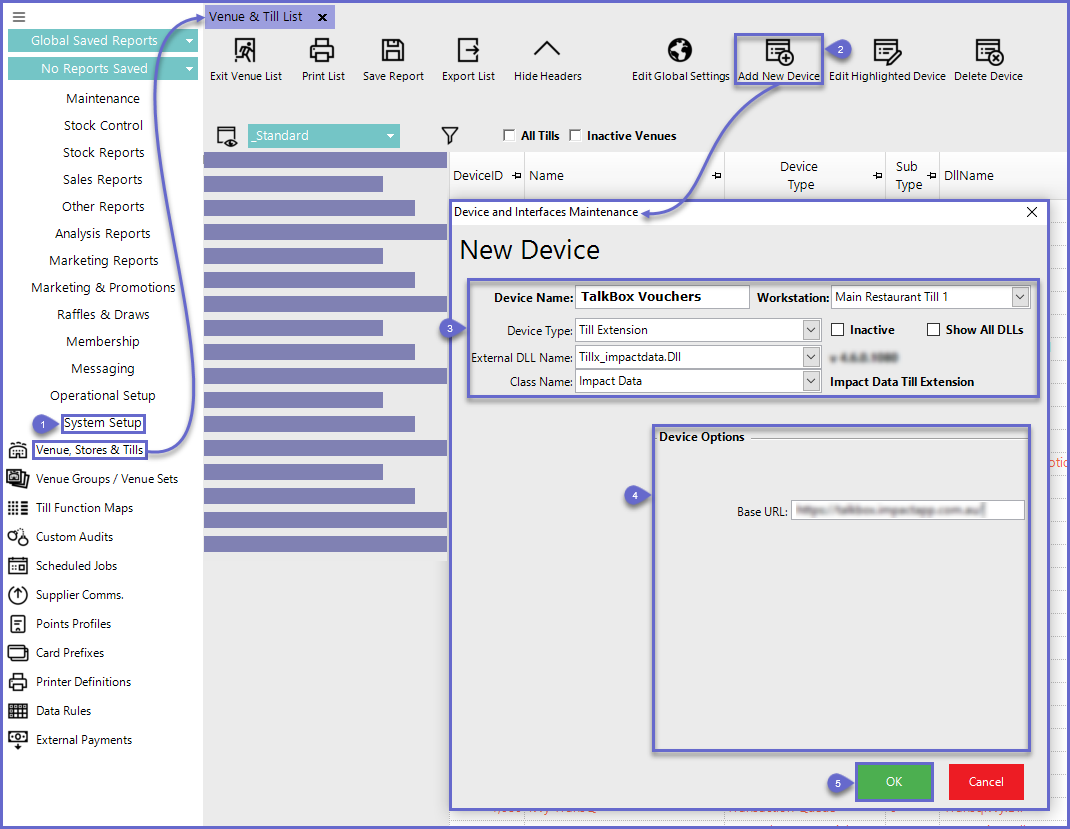Image resolution: width=1070 pixels, height=829 pixels.
Task: Open the Class Name dropdown arrow
Action: point(811,381)
